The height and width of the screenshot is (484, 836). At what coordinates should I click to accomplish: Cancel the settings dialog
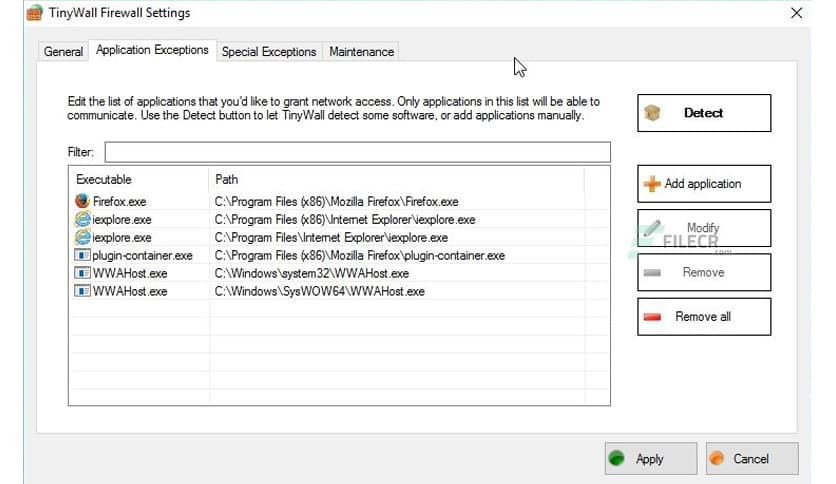[x=752, y=458]
